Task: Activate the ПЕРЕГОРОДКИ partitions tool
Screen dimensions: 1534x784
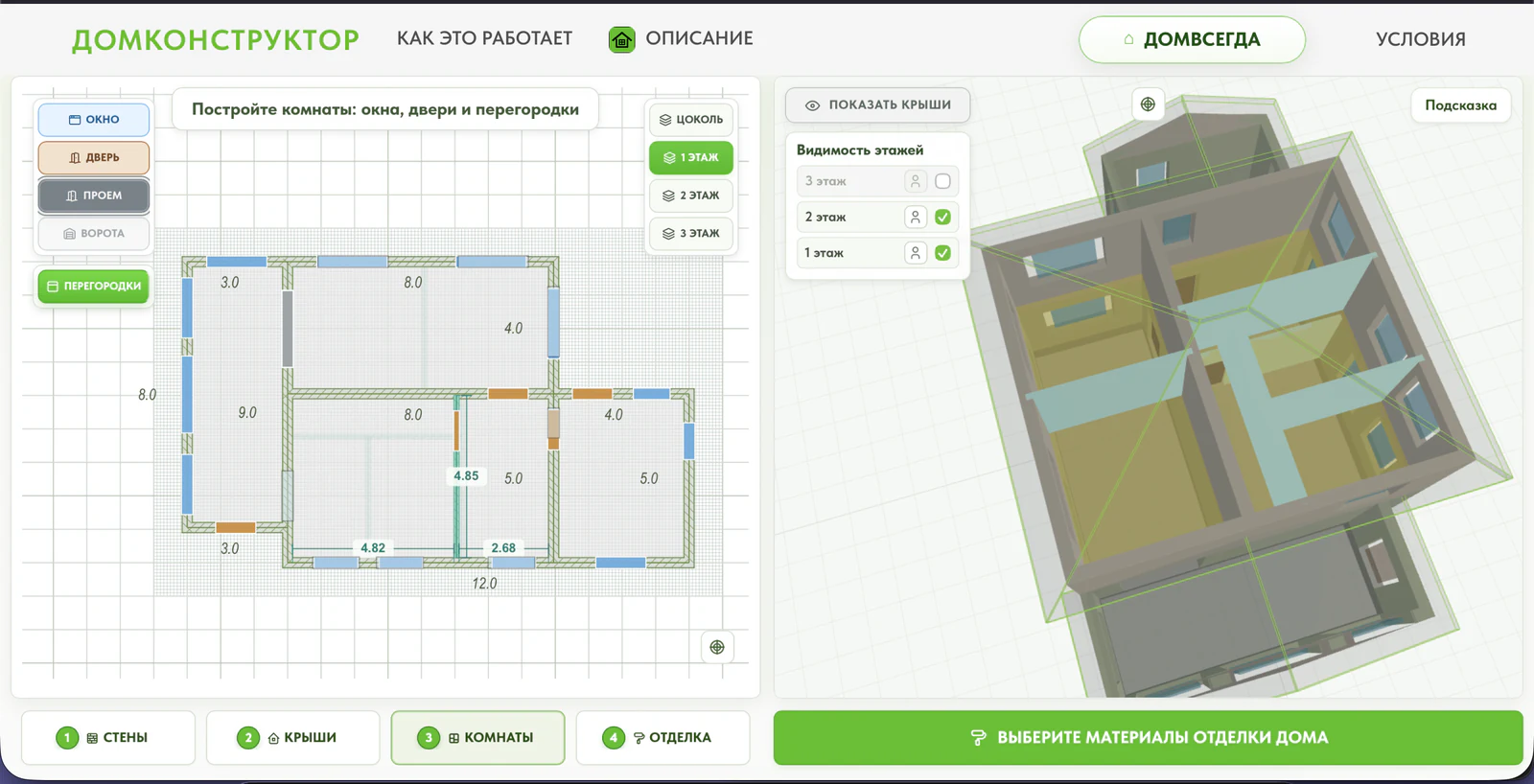Action: (x=94, y=286)
